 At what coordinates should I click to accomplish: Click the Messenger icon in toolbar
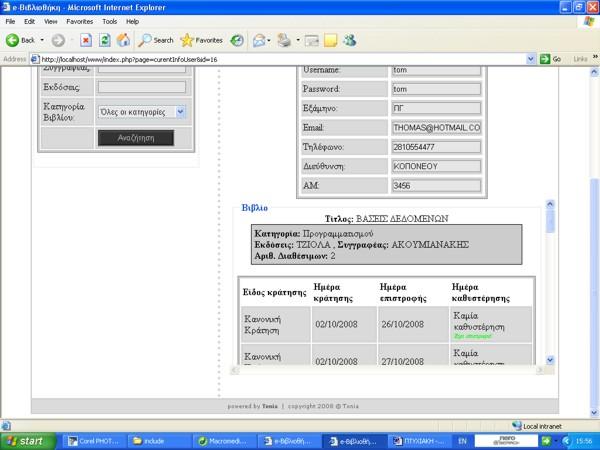pyautogui.click(x=349, y=40)
